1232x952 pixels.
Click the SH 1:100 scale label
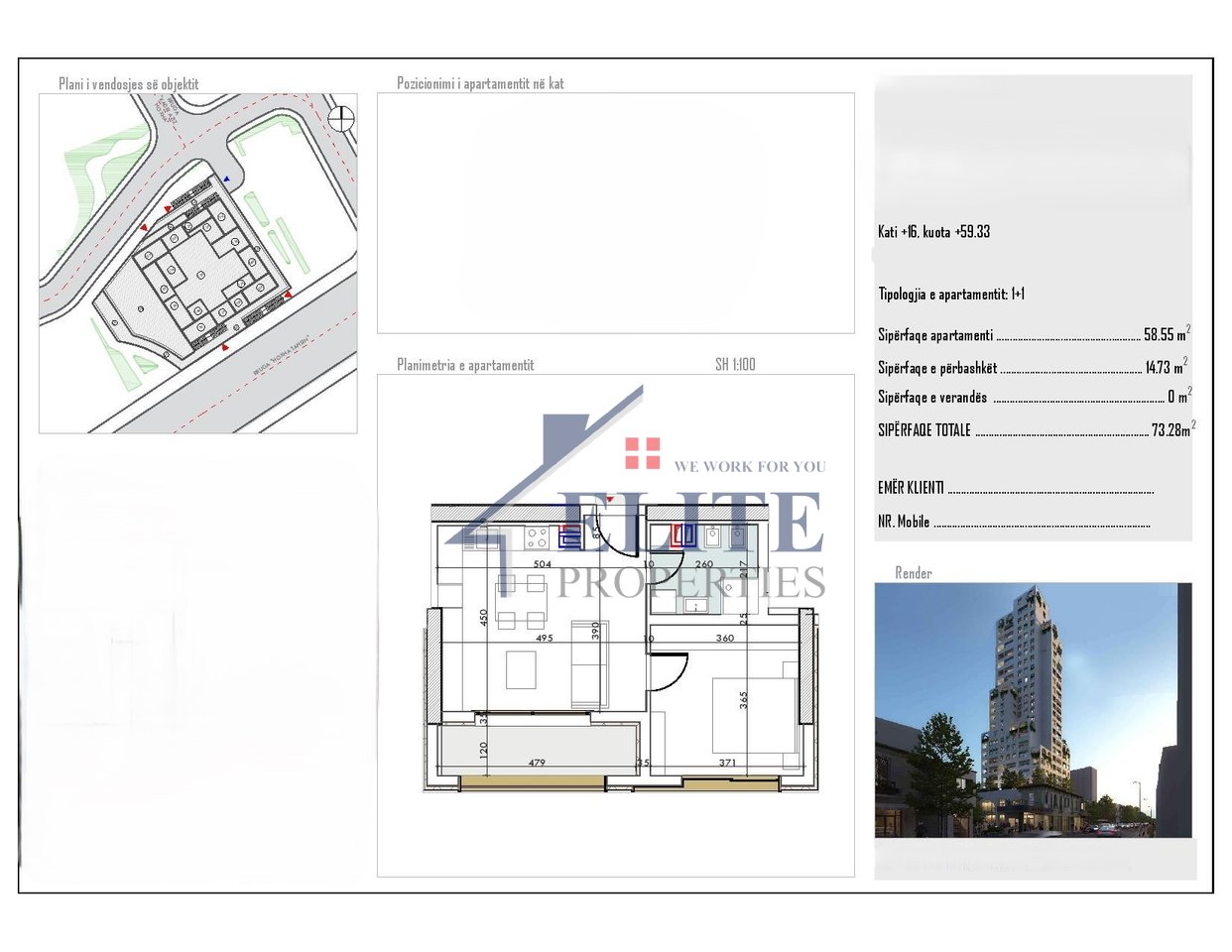tap(734, 364)
